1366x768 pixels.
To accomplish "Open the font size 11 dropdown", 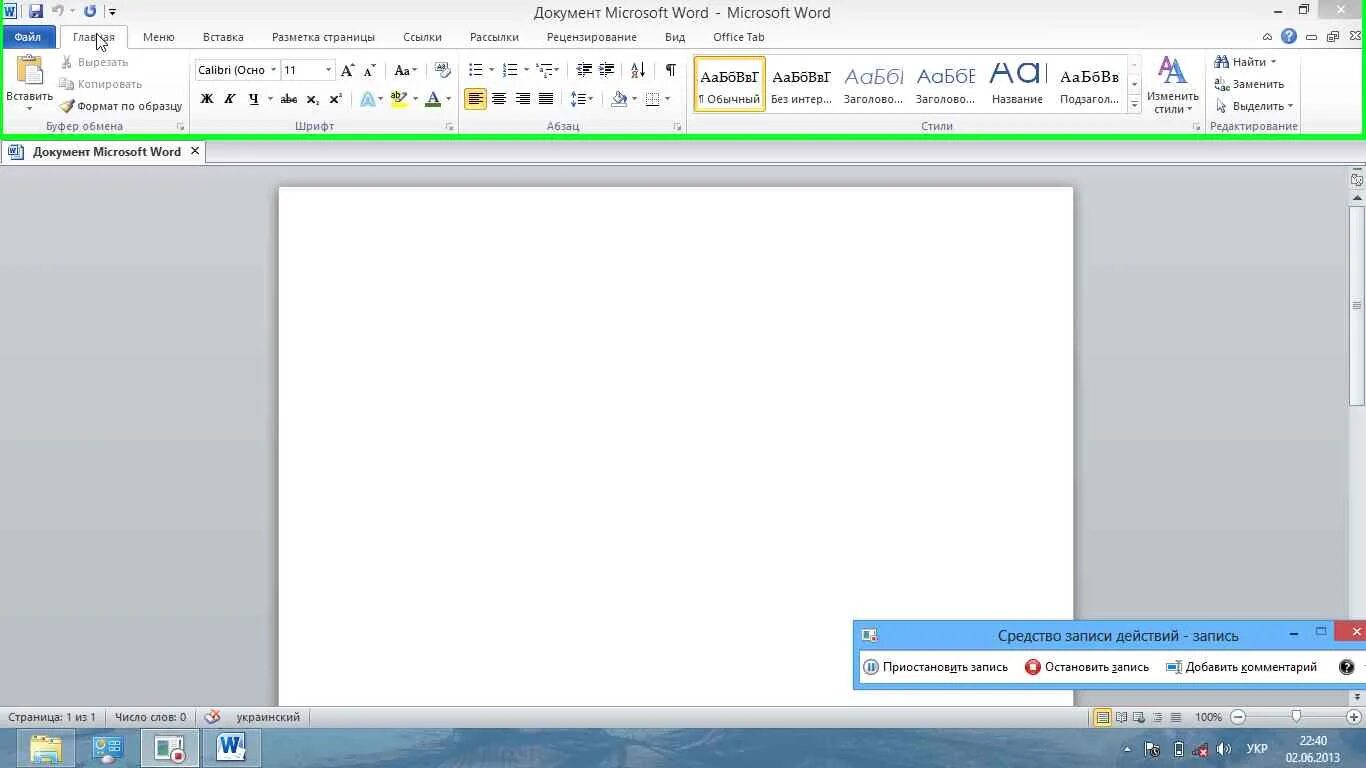I will click(328, 70).
